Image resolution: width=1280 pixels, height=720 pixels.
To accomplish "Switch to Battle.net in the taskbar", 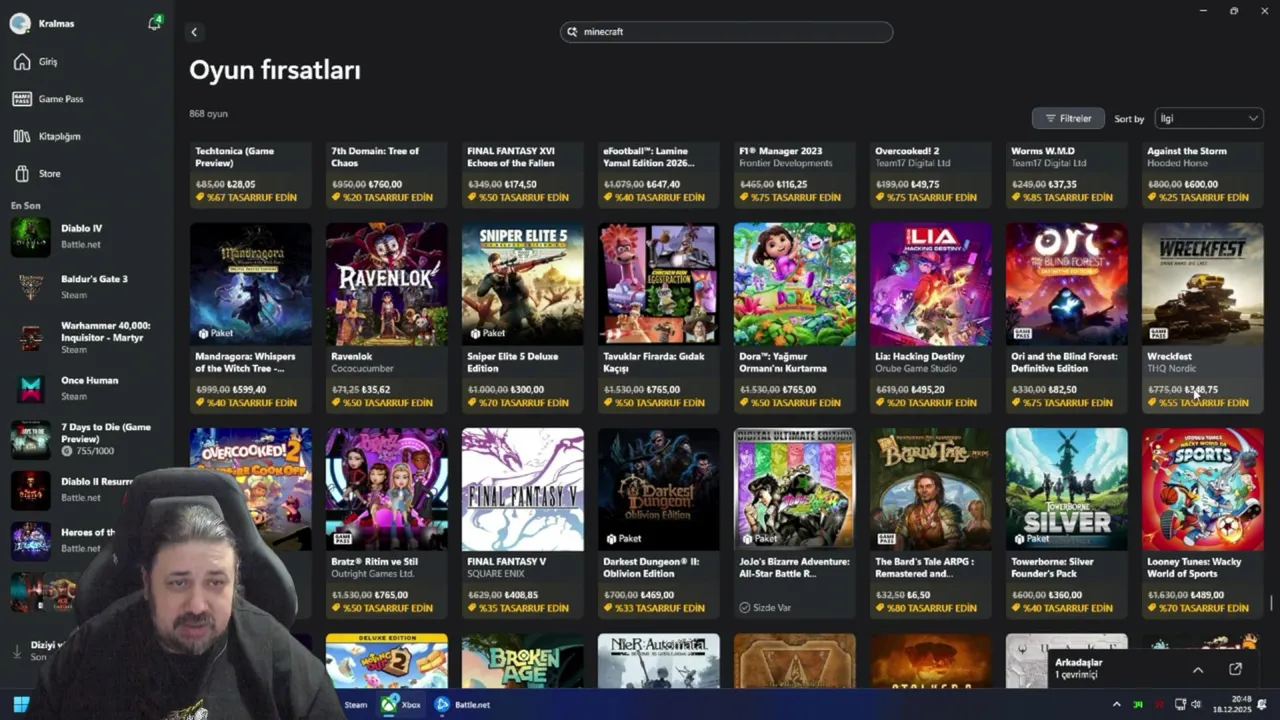I will [x=462, y=705].
